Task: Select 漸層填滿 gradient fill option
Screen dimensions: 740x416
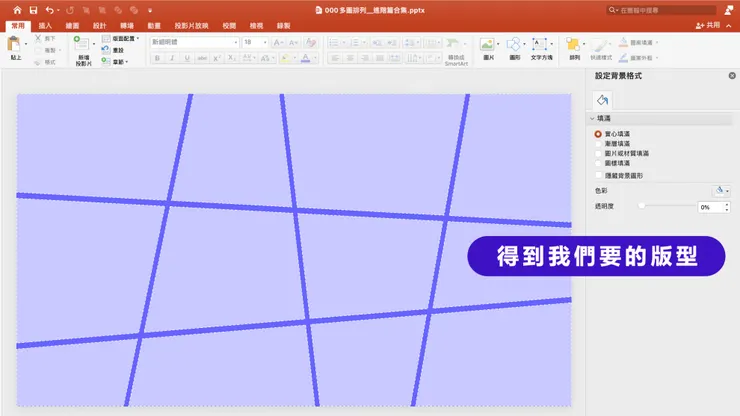Action: click(x=598, y=144)
